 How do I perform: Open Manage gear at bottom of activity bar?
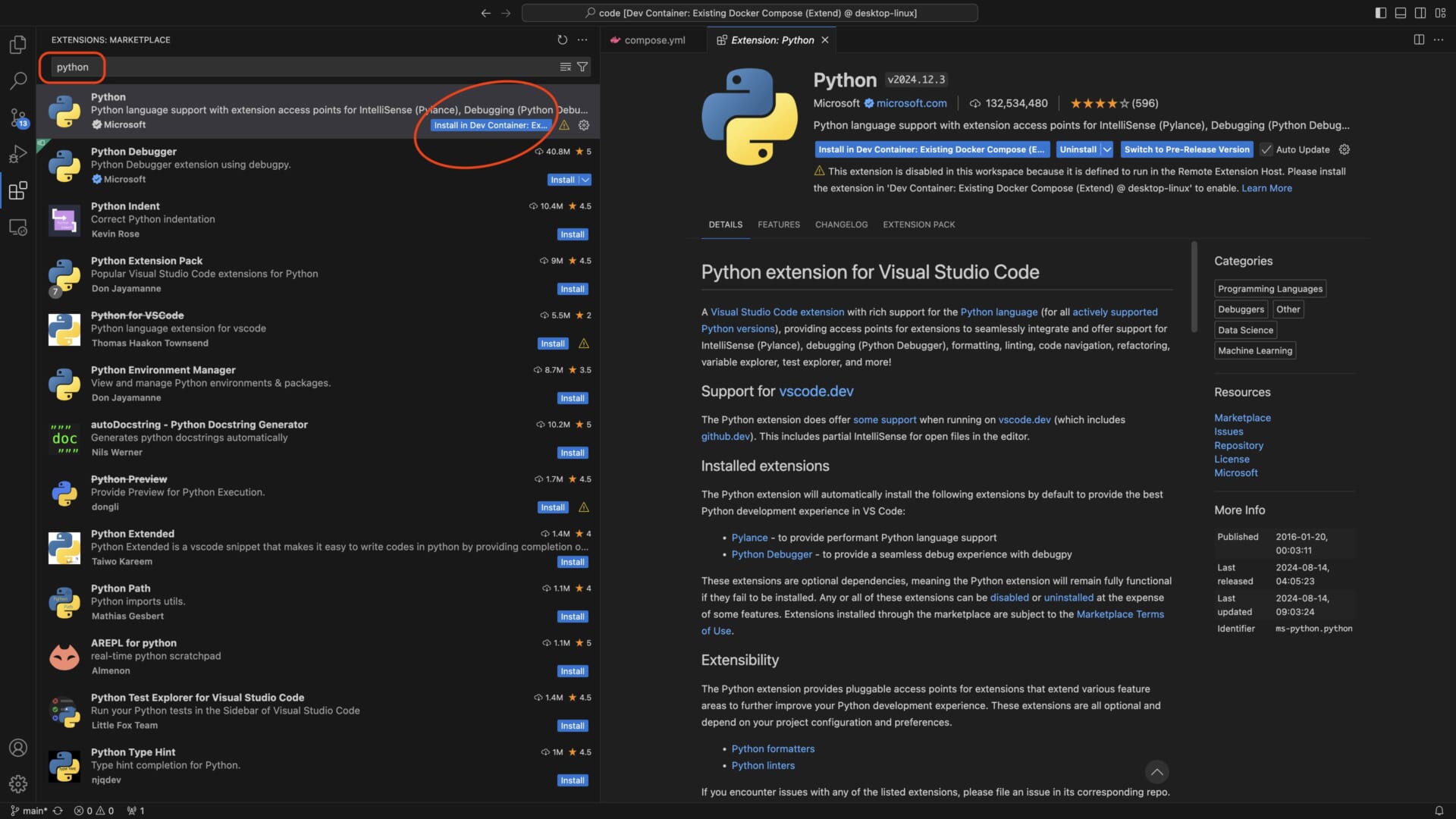pyautogui.click(x=18, y=784)
